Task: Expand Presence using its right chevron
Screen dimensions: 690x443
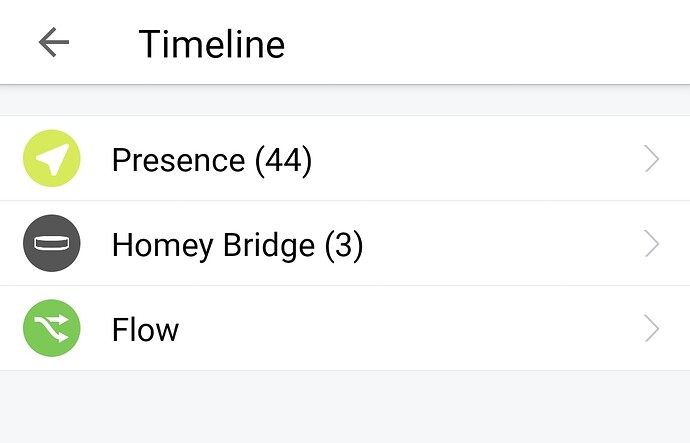Action: [x=652, y=159]
